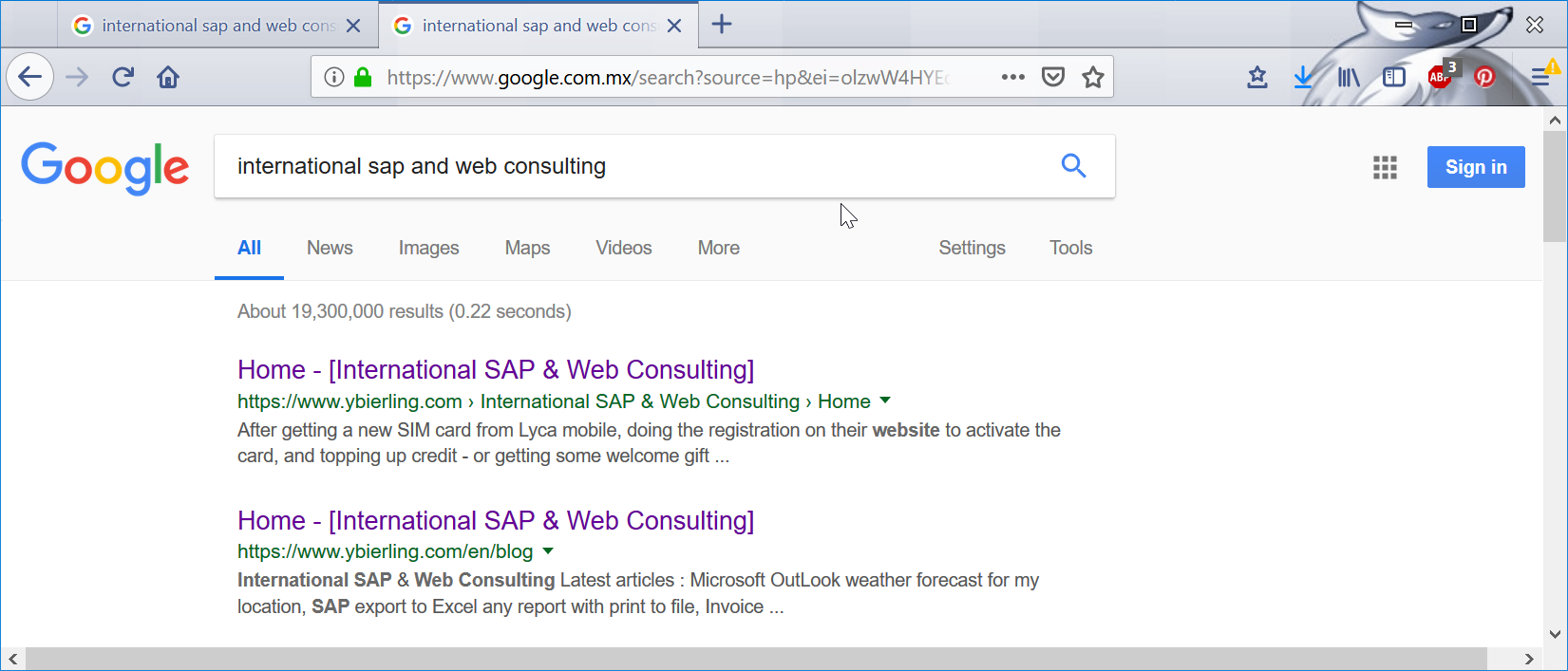Open the Adblock Plus extension icon
Screen dimensions: 1568x671
tap(1437, 77)
